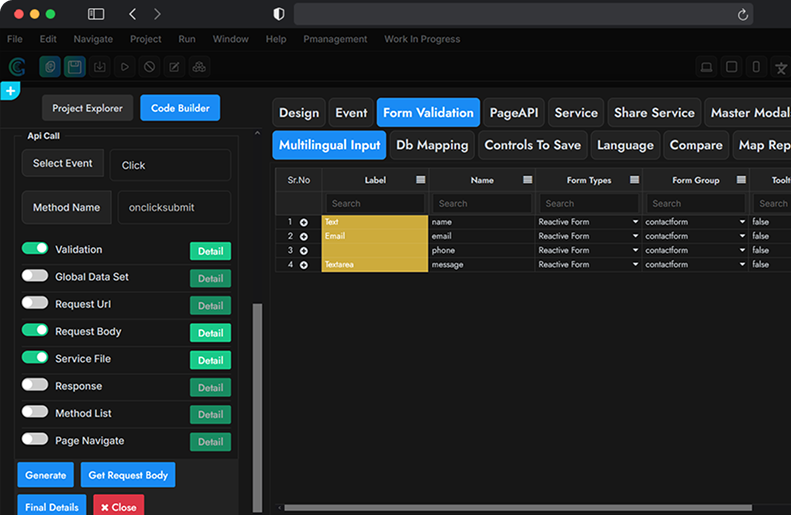Enable the Response toggle
791x515 pixels.
pyautogui.click(x=35, y=384)
